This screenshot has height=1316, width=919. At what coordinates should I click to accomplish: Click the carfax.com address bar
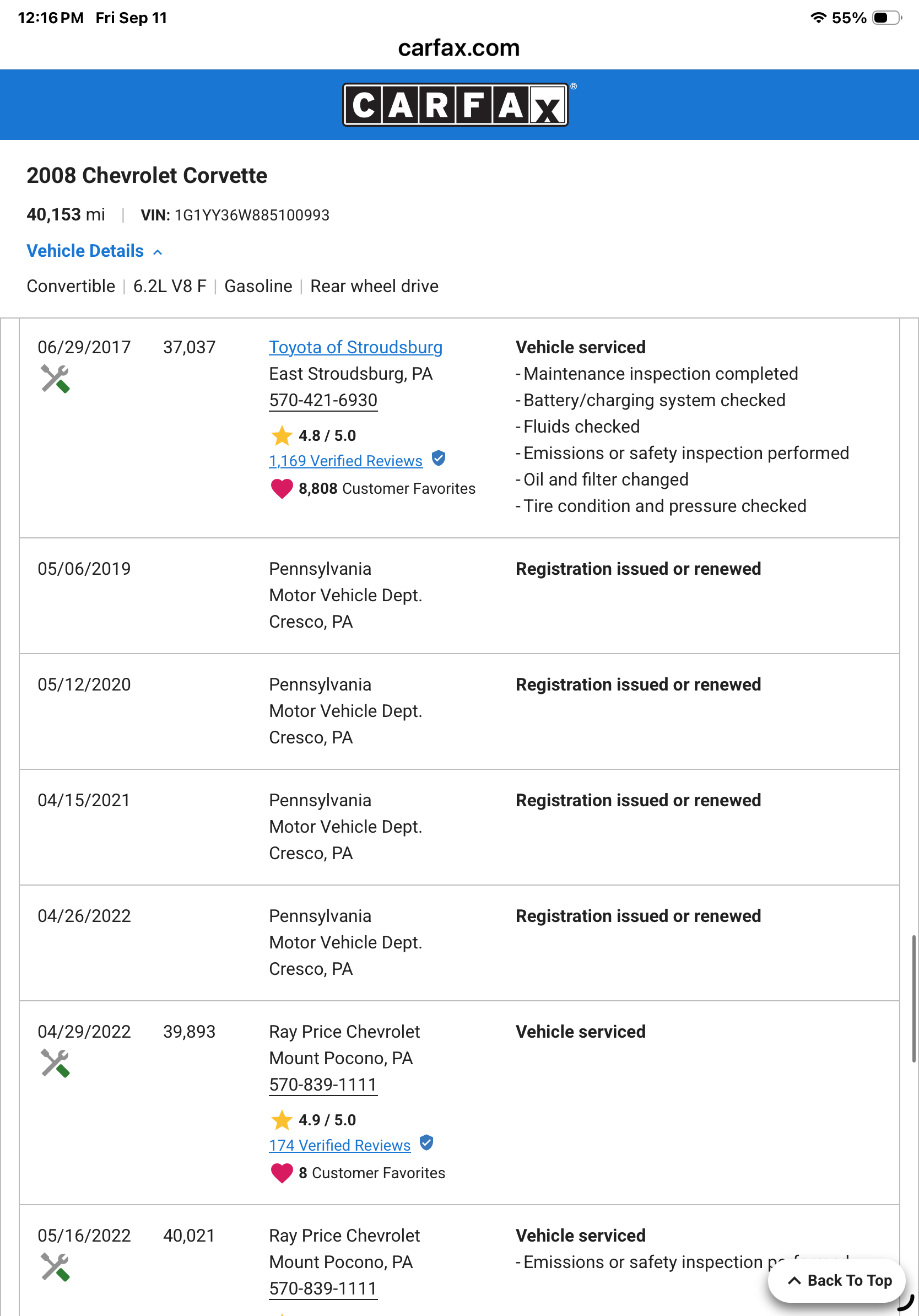point(459,47)
